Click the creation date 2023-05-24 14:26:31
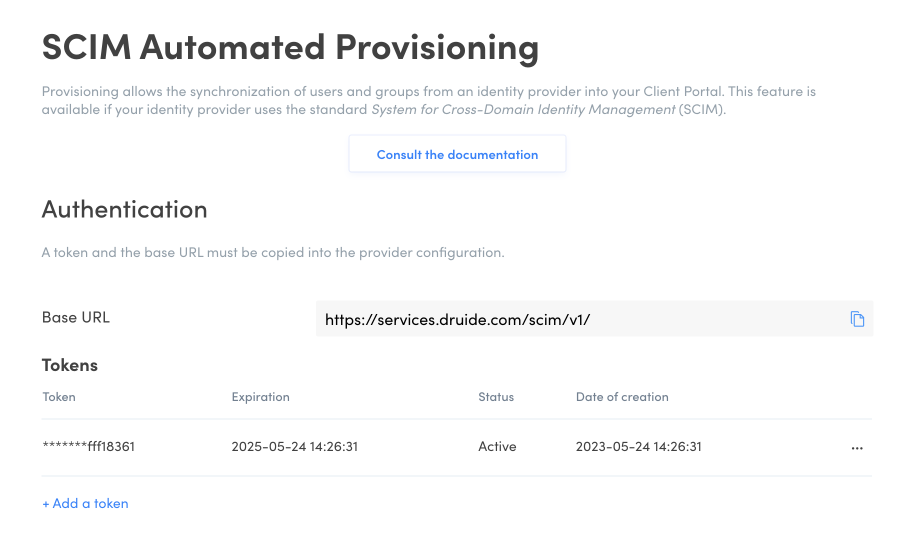 point(639,447)
